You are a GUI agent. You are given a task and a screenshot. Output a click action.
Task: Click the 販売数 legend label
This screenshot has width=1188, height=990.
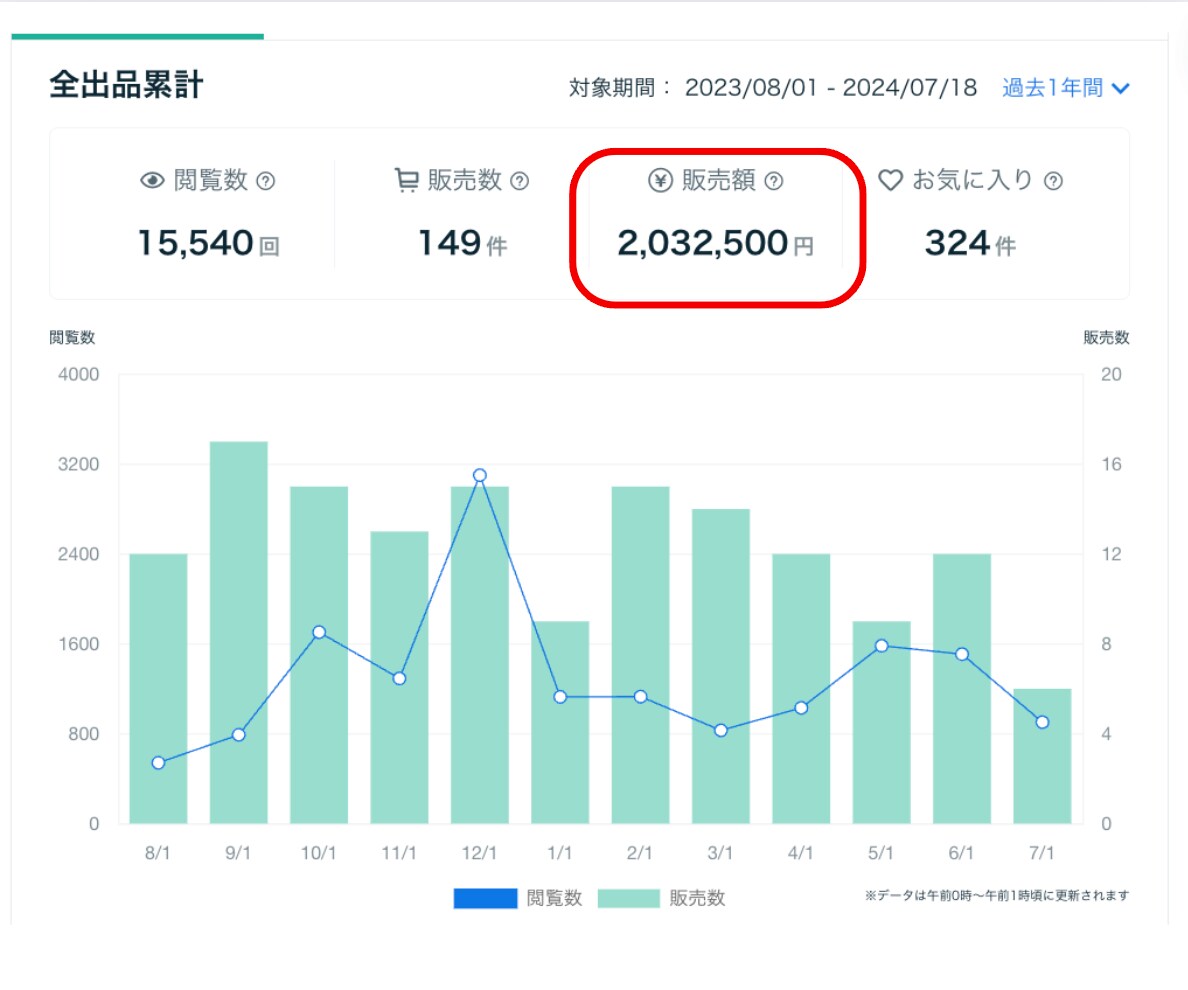[698, 898]
